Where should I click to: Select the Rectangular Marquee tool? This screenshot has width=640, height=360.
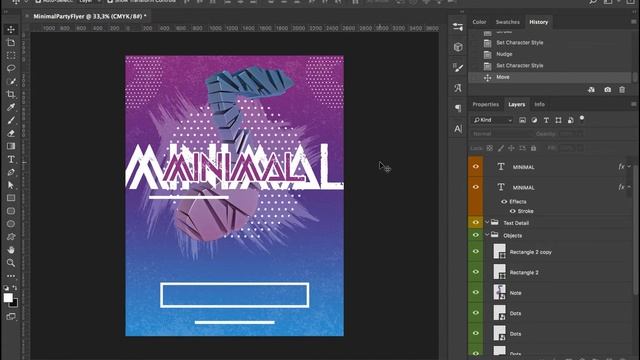click(11, 55)
